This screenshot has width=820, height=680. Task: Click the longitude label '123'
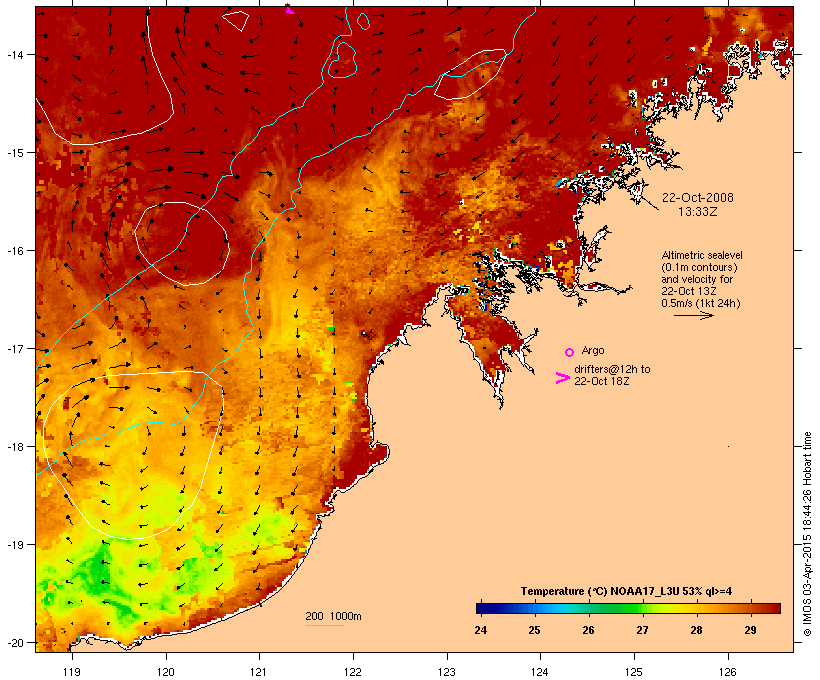(447, 672)
